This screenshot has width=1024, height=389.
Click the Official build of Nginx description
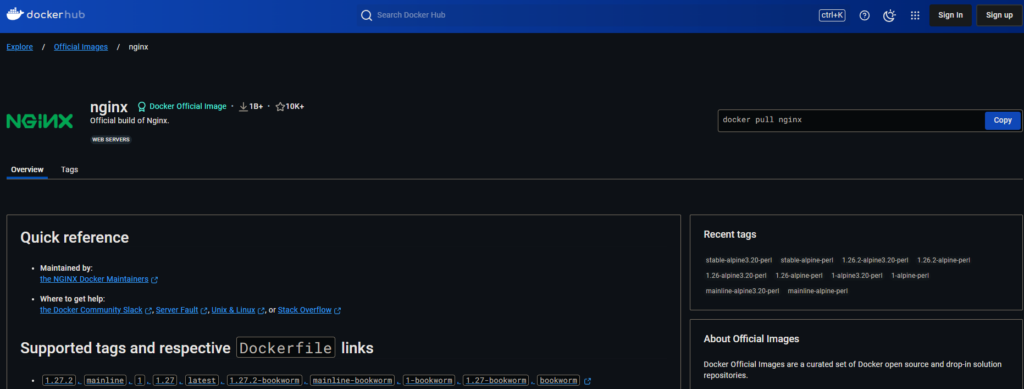[x=129, y=121]
